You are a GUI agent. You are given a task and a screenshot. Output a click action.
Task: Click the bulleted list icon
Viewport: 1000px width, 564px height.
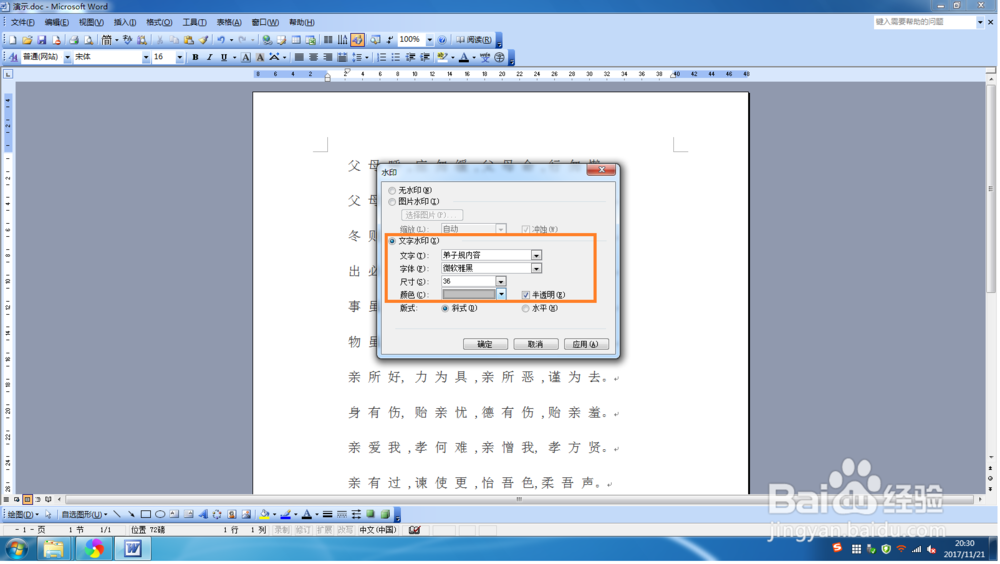(395, 57)
